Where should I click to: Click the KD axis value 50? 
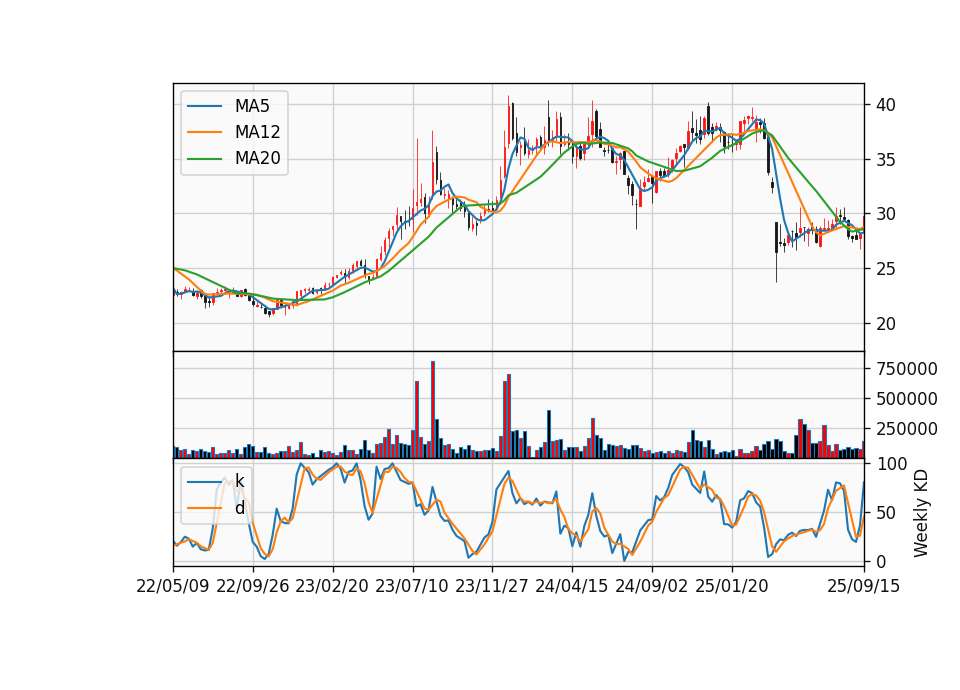[885, 513]
